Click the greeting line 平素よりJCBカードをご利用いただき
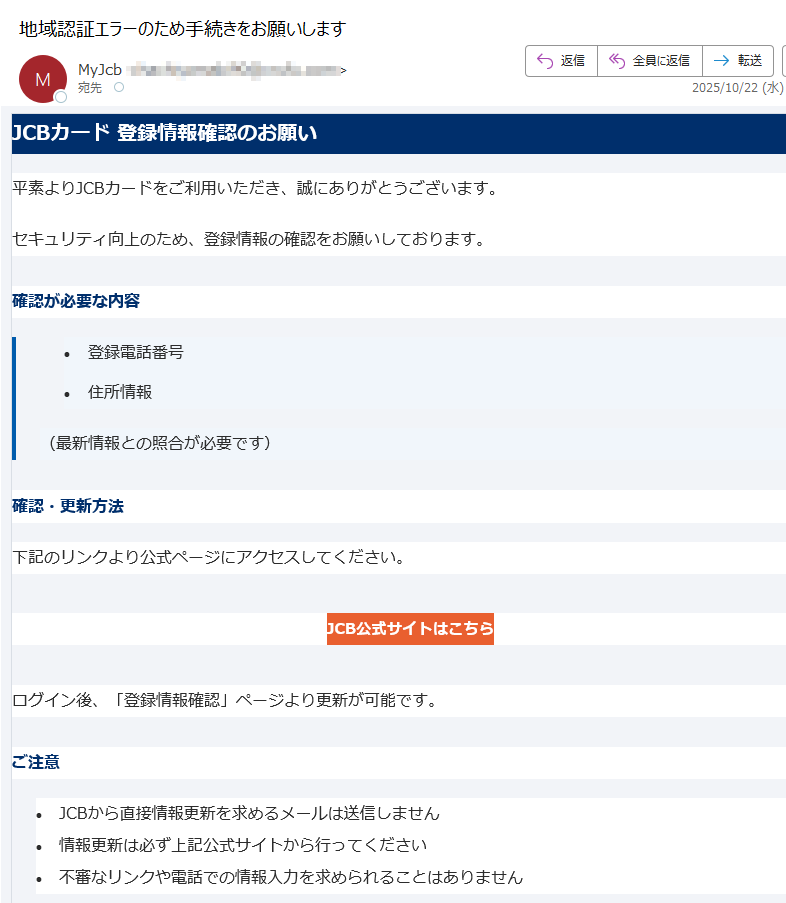The image size is (786, 903). click(x=255, y=188)
